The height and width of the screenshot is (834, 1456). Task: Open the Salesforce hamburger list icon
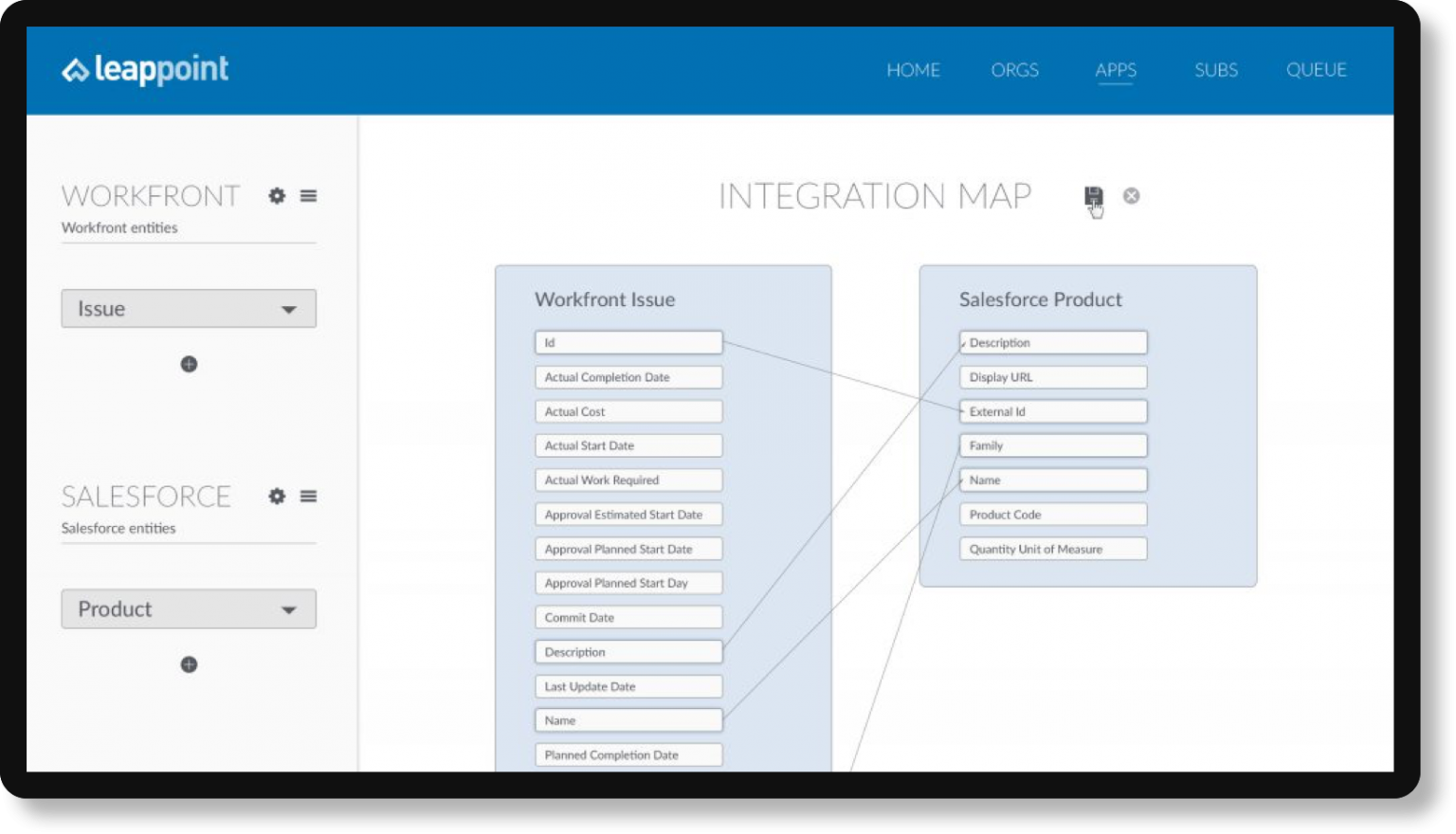coord(308,497)
